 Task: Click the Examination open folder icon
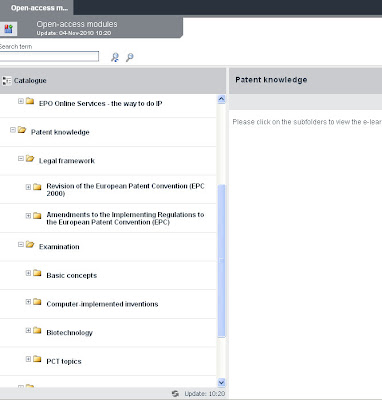[30, 244]
